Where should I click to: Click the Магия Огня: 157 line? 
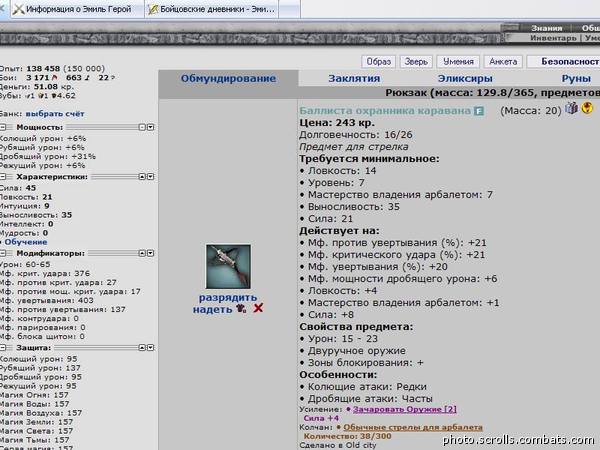coord(34,395)
